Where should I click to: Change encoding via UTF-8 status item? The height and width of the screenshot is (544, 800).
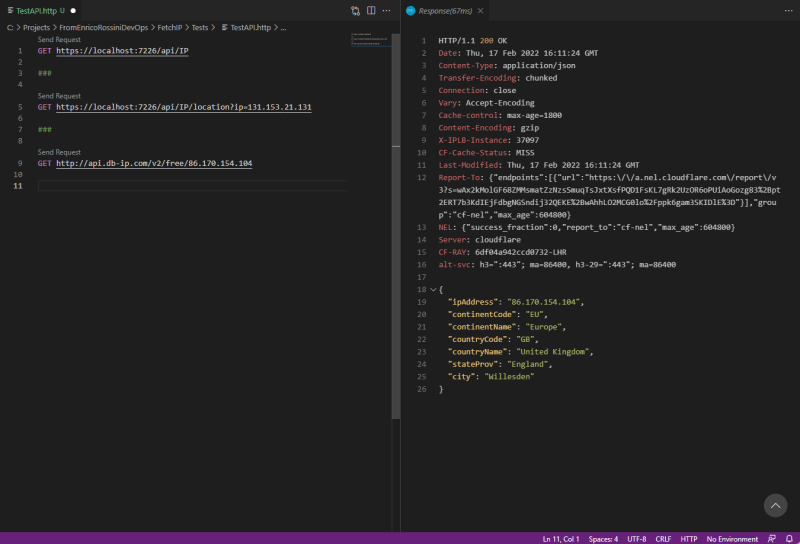point(637,539)
